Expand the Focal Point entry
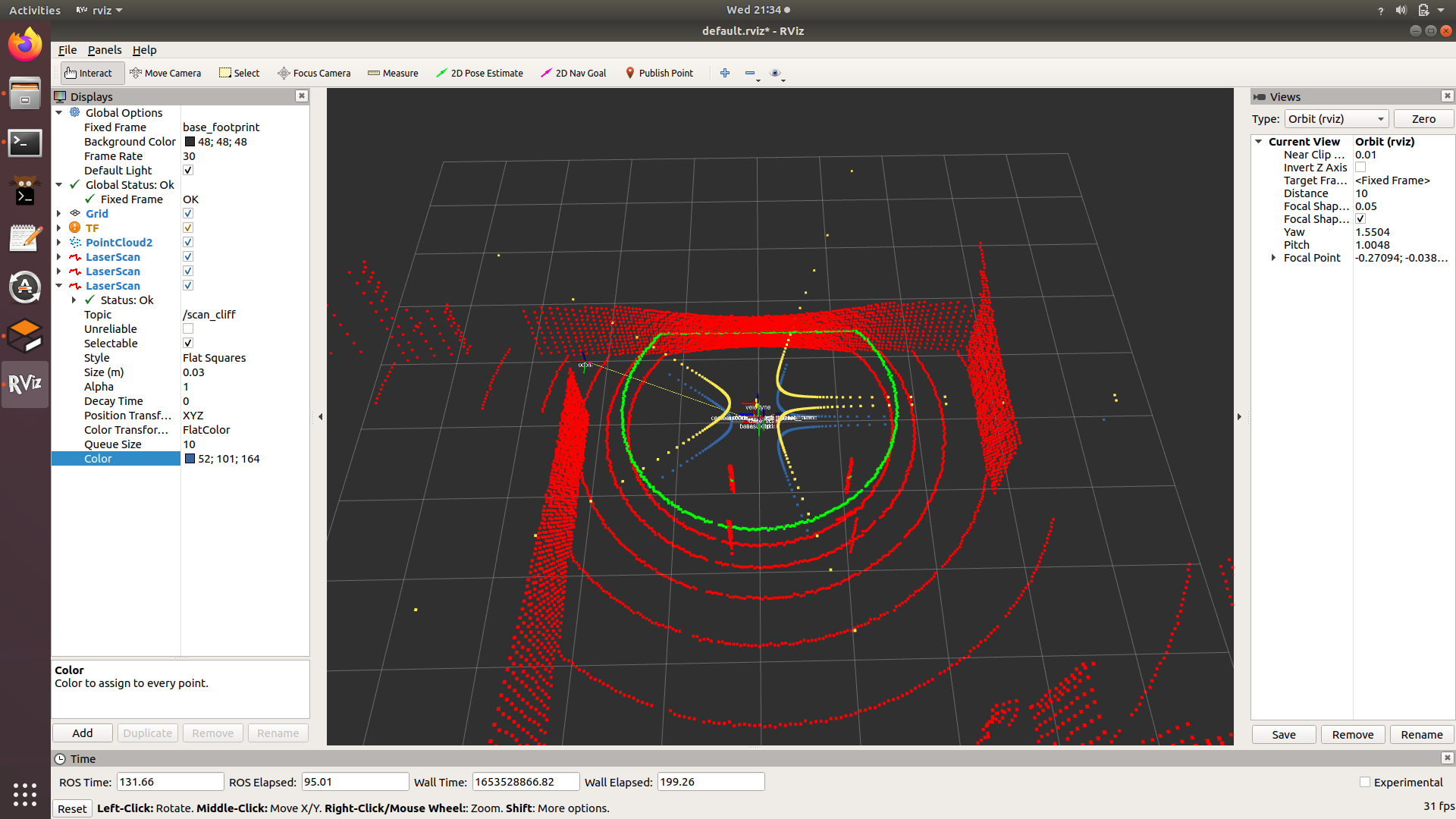The height and width of the screenshot is (819, 1456). 1273,257
